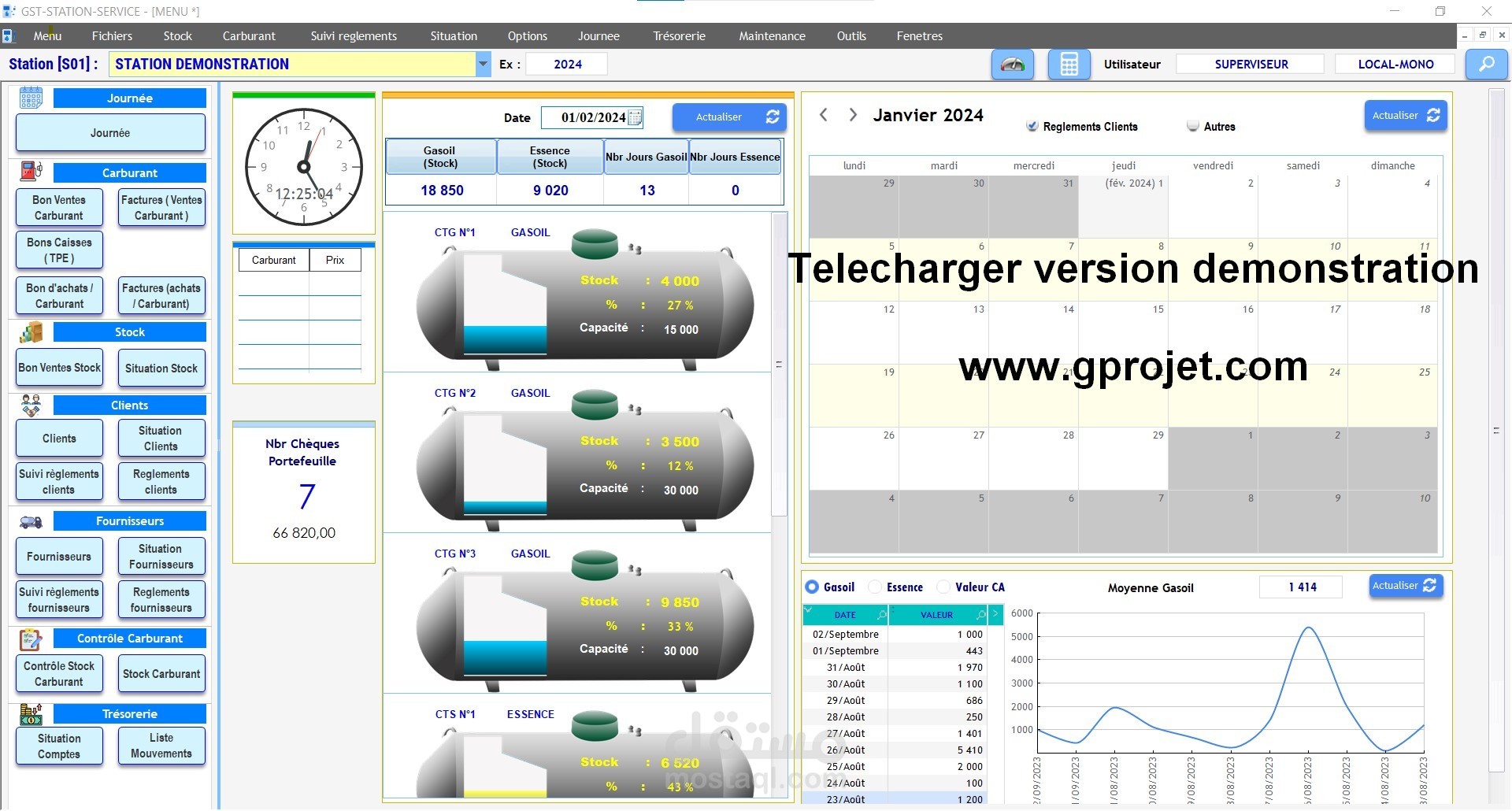Toggle the Autres checkbox
This screenshot has width=1512, height=811.
pos(1193,126)
